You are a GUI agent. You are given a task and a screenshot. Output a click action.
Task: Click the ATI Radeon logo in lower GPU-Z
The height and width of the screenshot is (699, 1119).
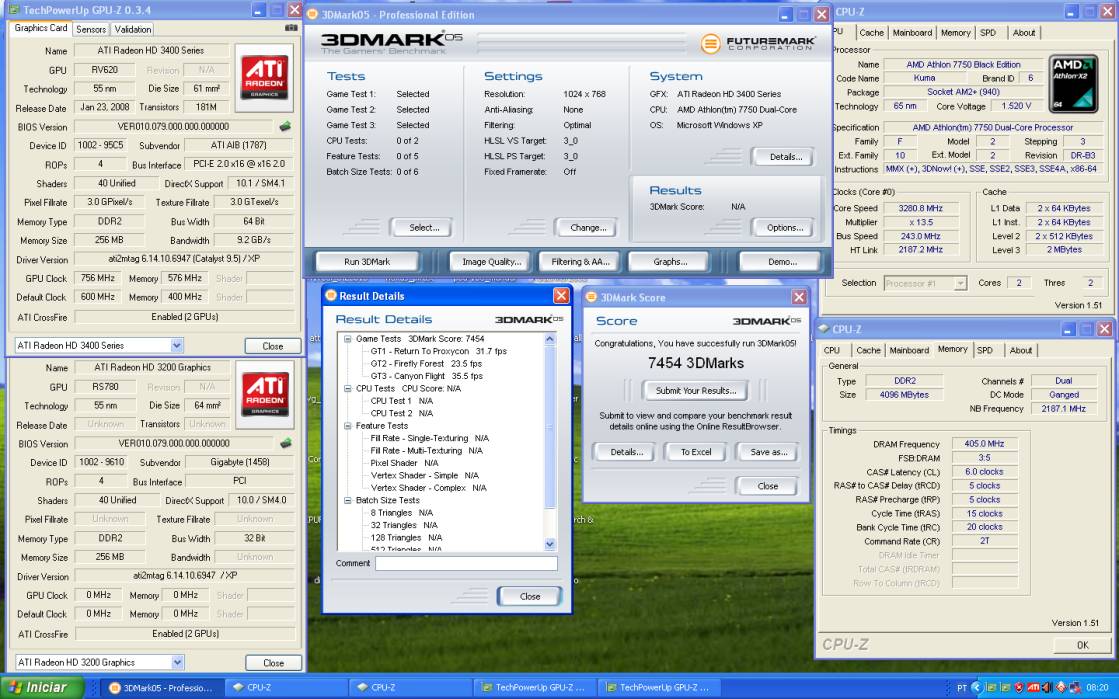(265, 393)
